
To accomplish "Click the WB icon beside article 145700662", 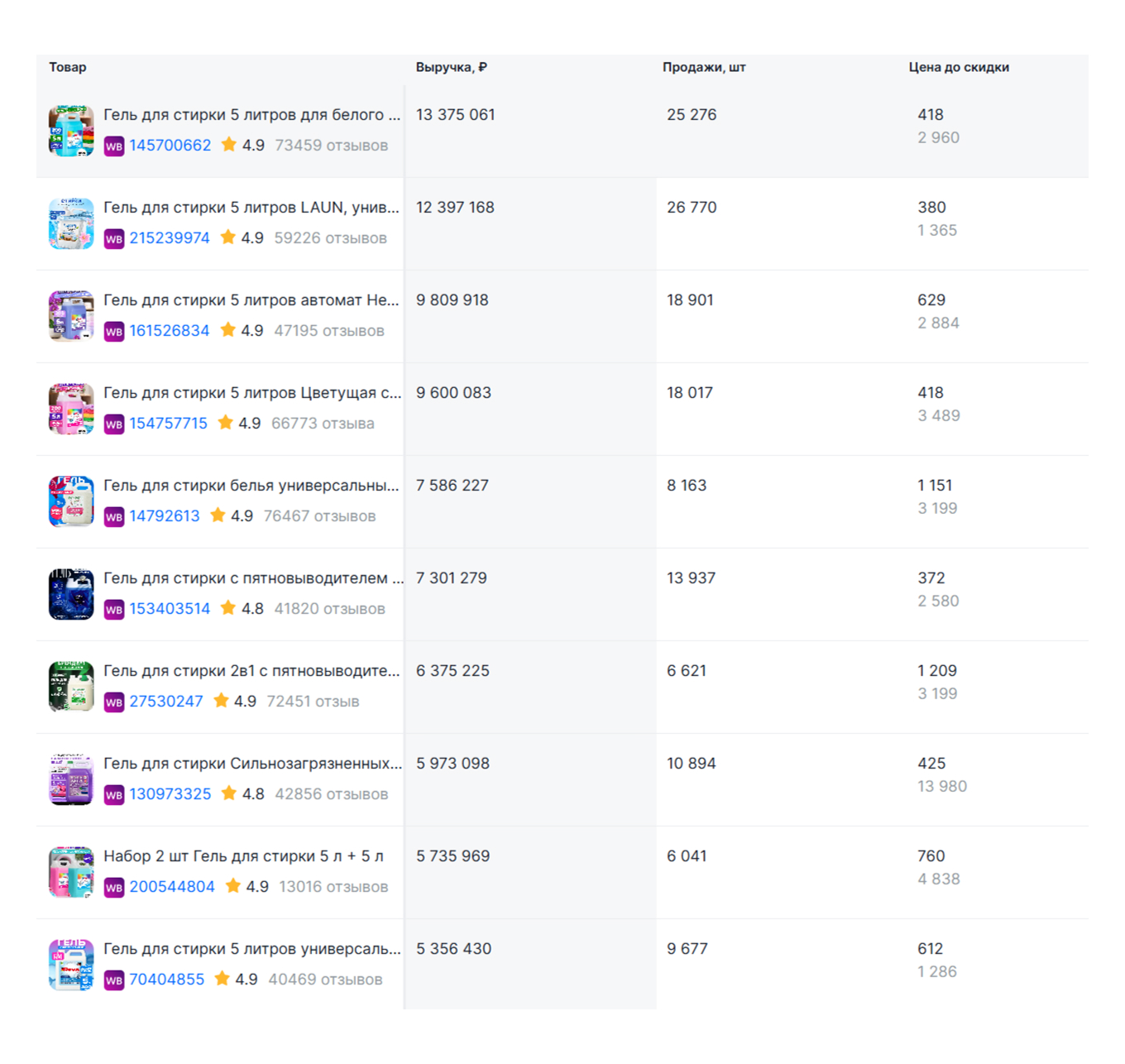I will (x=114, y=146).
